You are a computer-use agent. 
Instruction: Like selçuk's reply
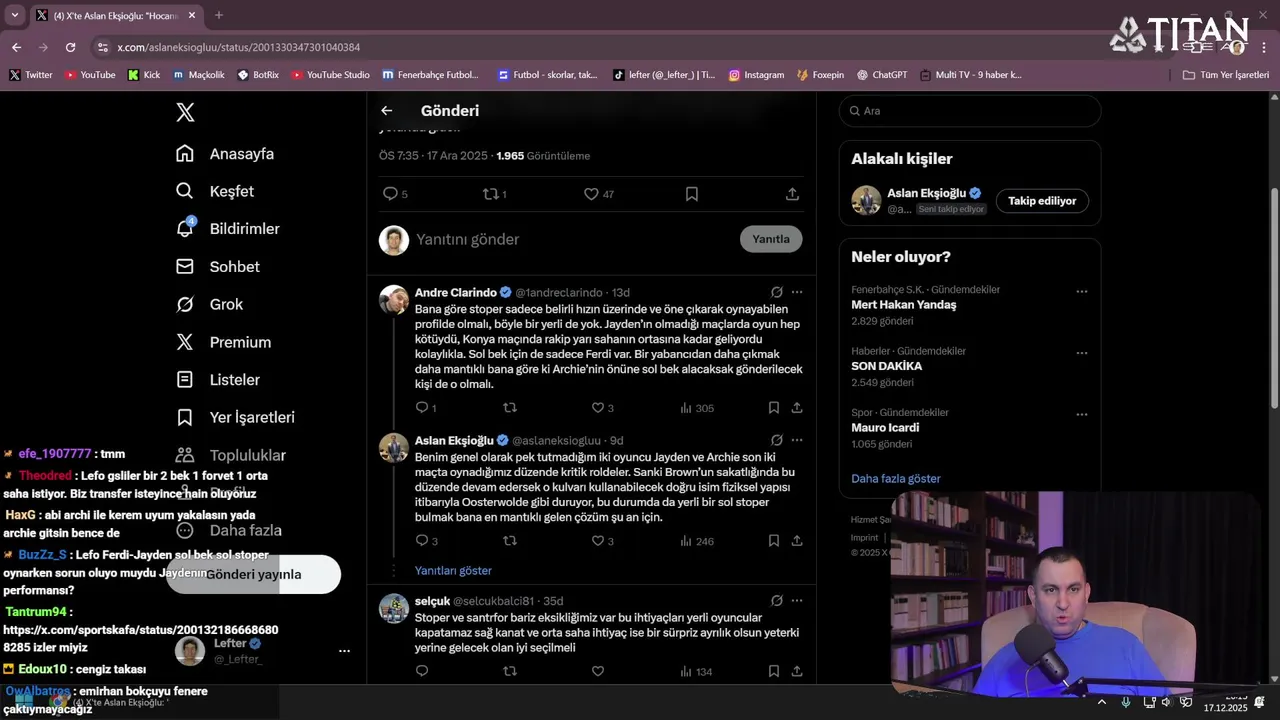click(598, 671)
